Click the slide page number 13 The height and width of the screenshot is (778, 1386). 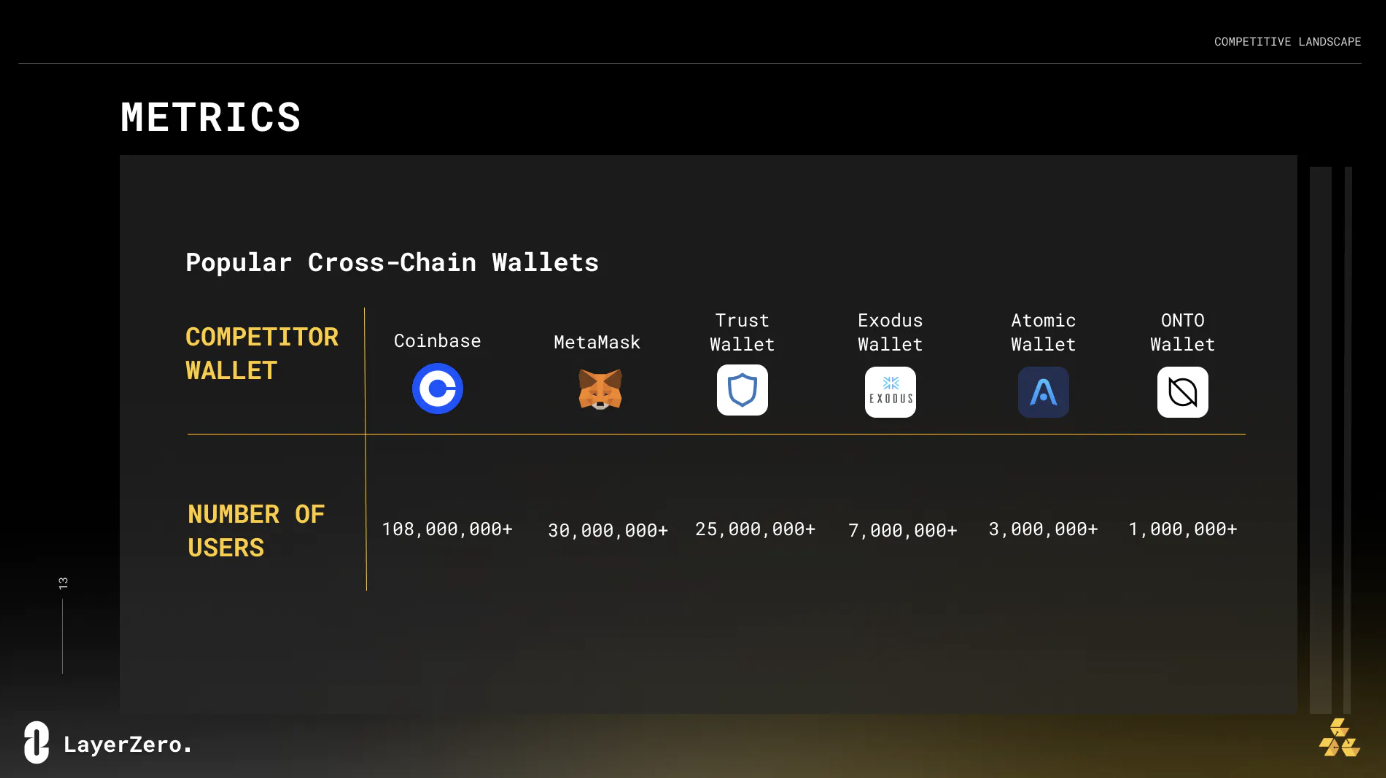(63, 582)
